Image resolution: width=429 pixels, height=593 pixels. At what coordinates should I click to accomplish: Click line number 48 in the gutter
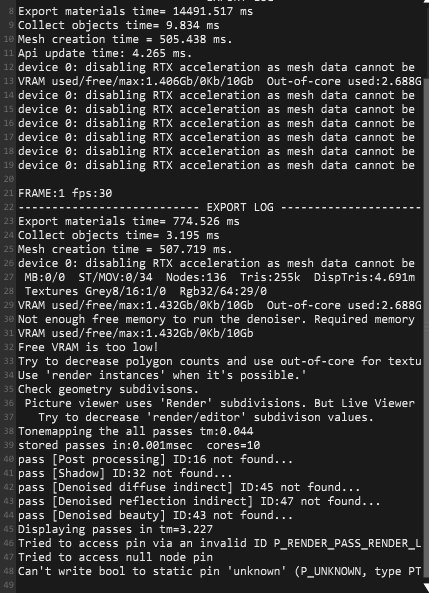tap(9, 571)
